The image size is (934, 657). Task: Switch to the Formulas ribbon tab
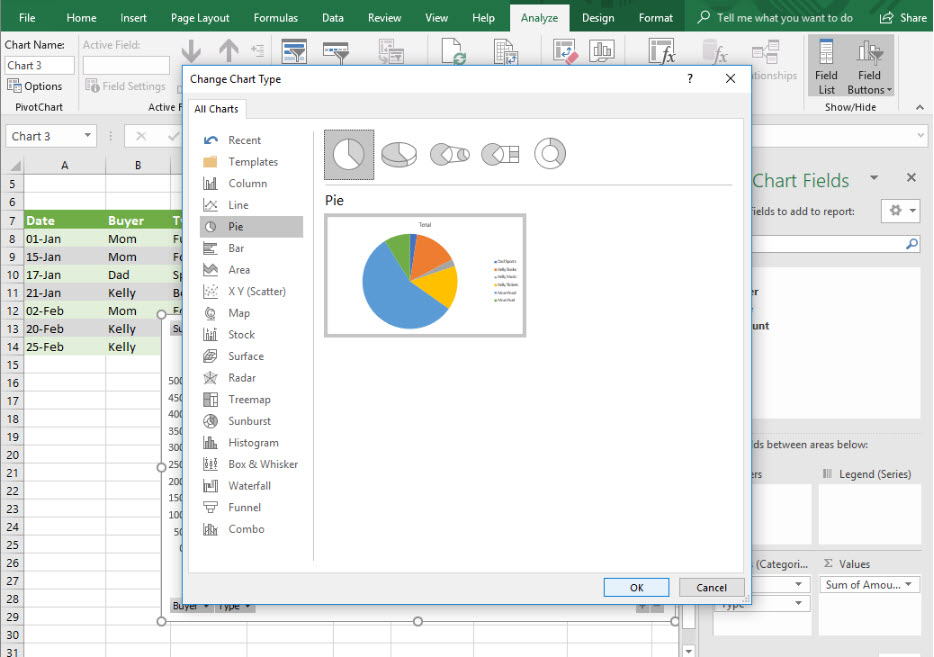[x=275, y=18]
